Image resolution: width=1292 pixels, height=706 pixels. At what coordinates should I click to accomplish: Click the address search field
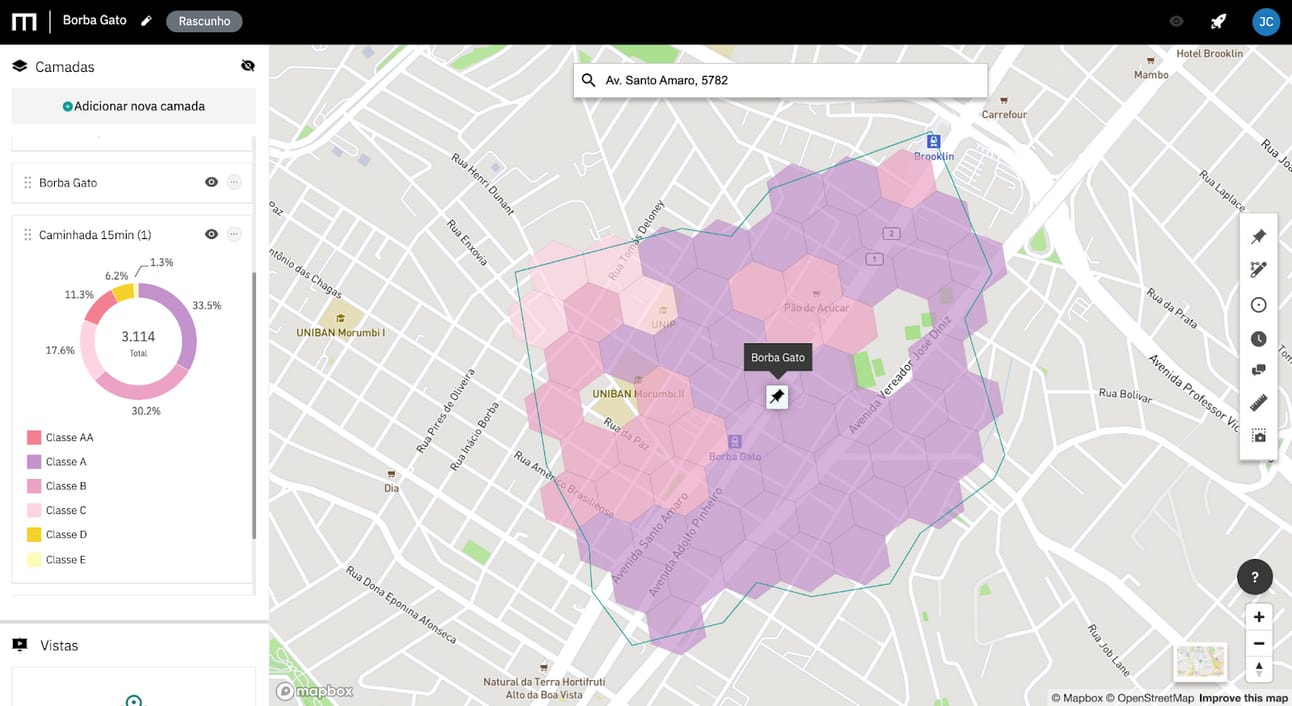pos(780,80)
